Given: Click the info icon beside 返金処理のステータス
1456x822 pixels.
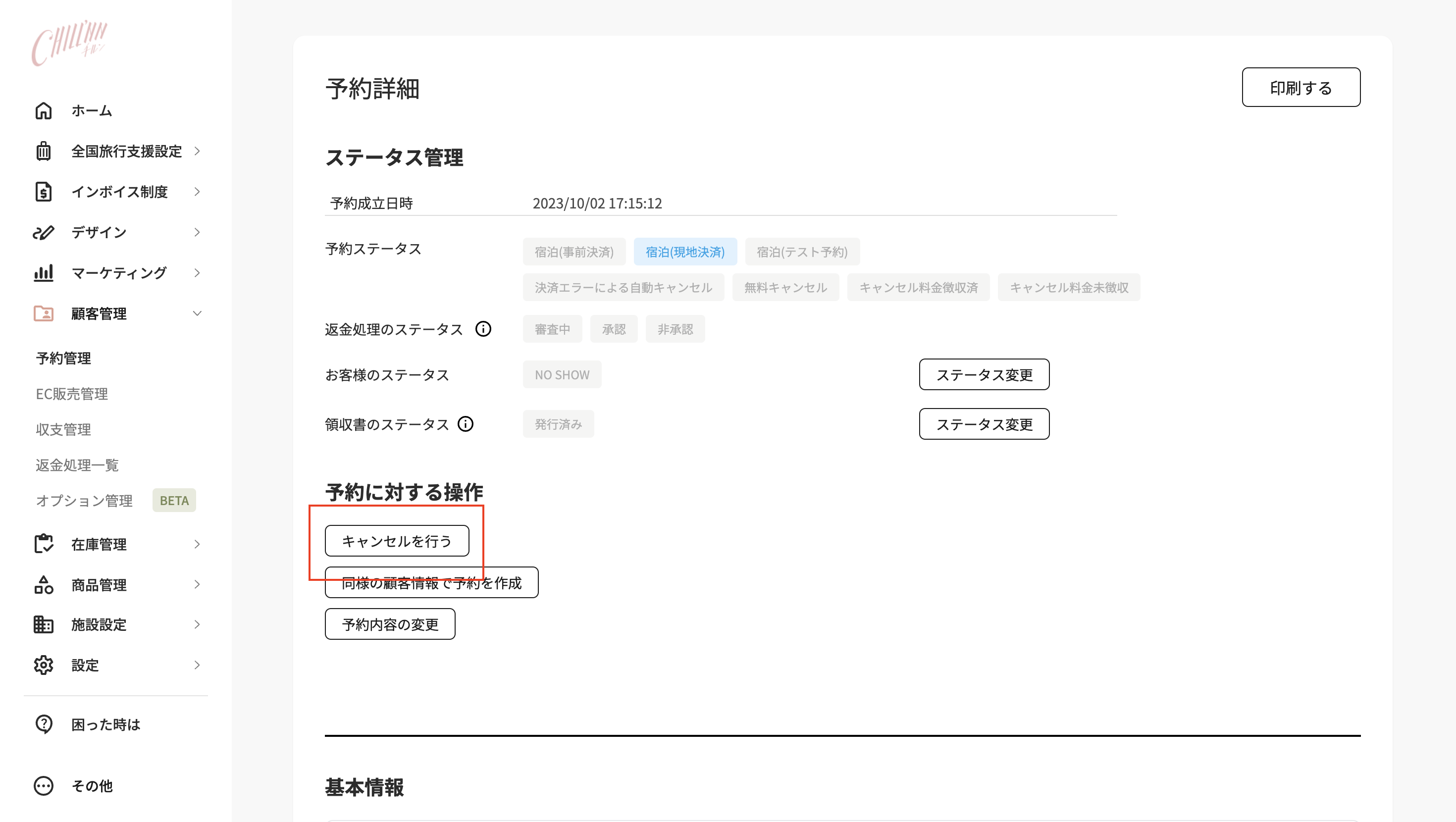Looking at the screenshot, I should point(483,329).
